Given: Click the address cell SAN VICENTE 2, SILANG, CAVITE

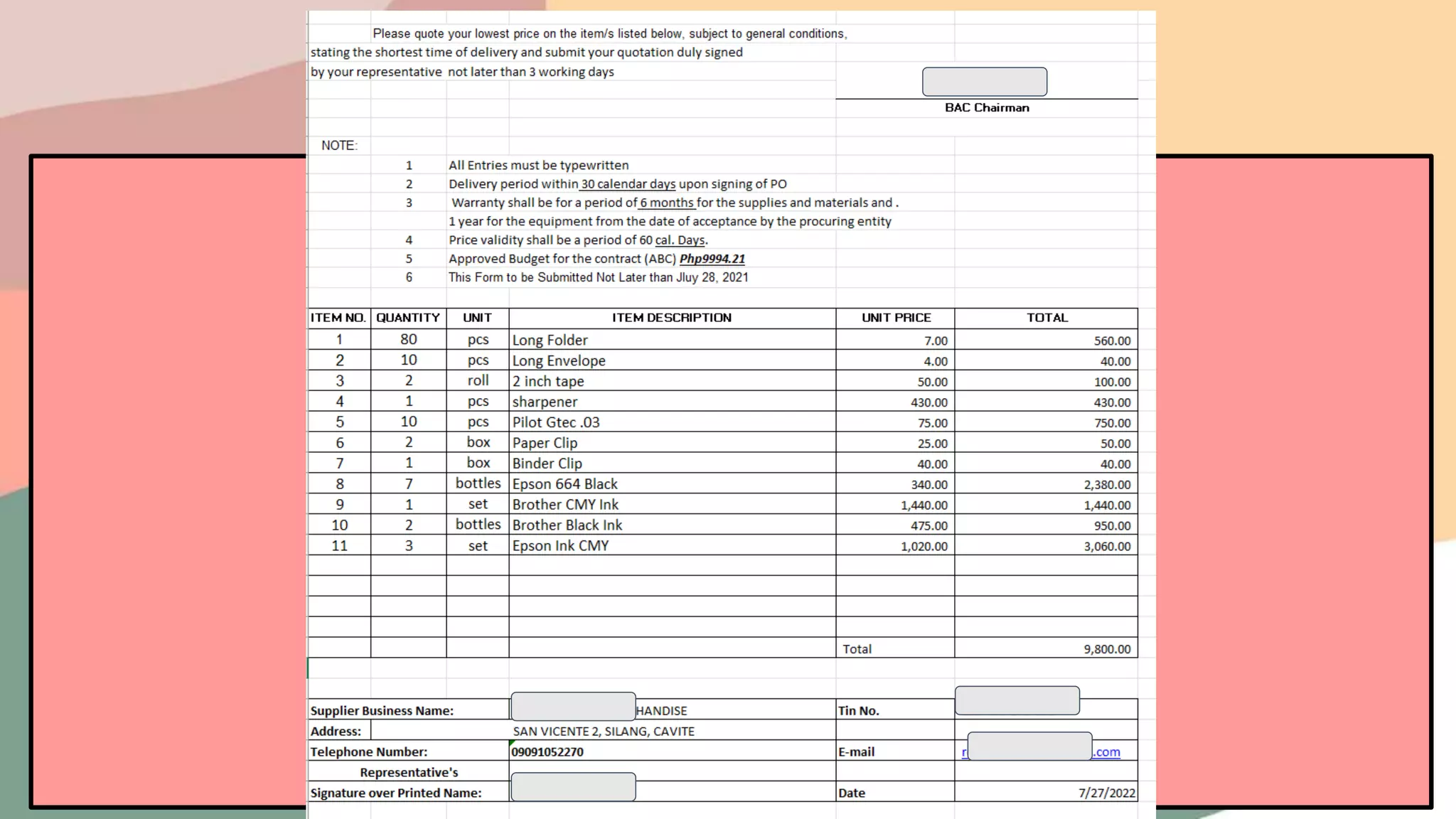Looking at the screenshot, I should coord(604,731).
